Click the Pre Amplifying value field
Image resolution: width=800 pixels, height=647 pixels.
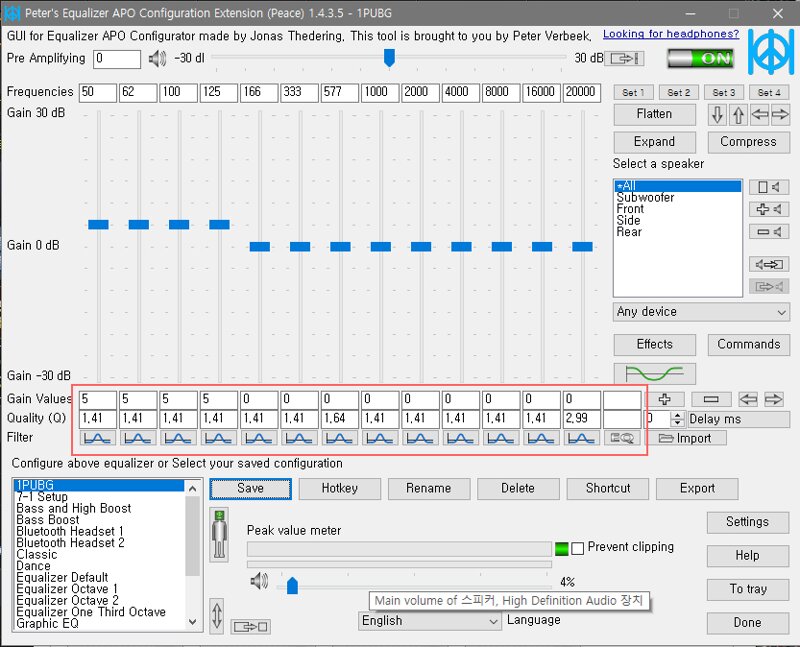pyautogui.click(x=117, y=59)
